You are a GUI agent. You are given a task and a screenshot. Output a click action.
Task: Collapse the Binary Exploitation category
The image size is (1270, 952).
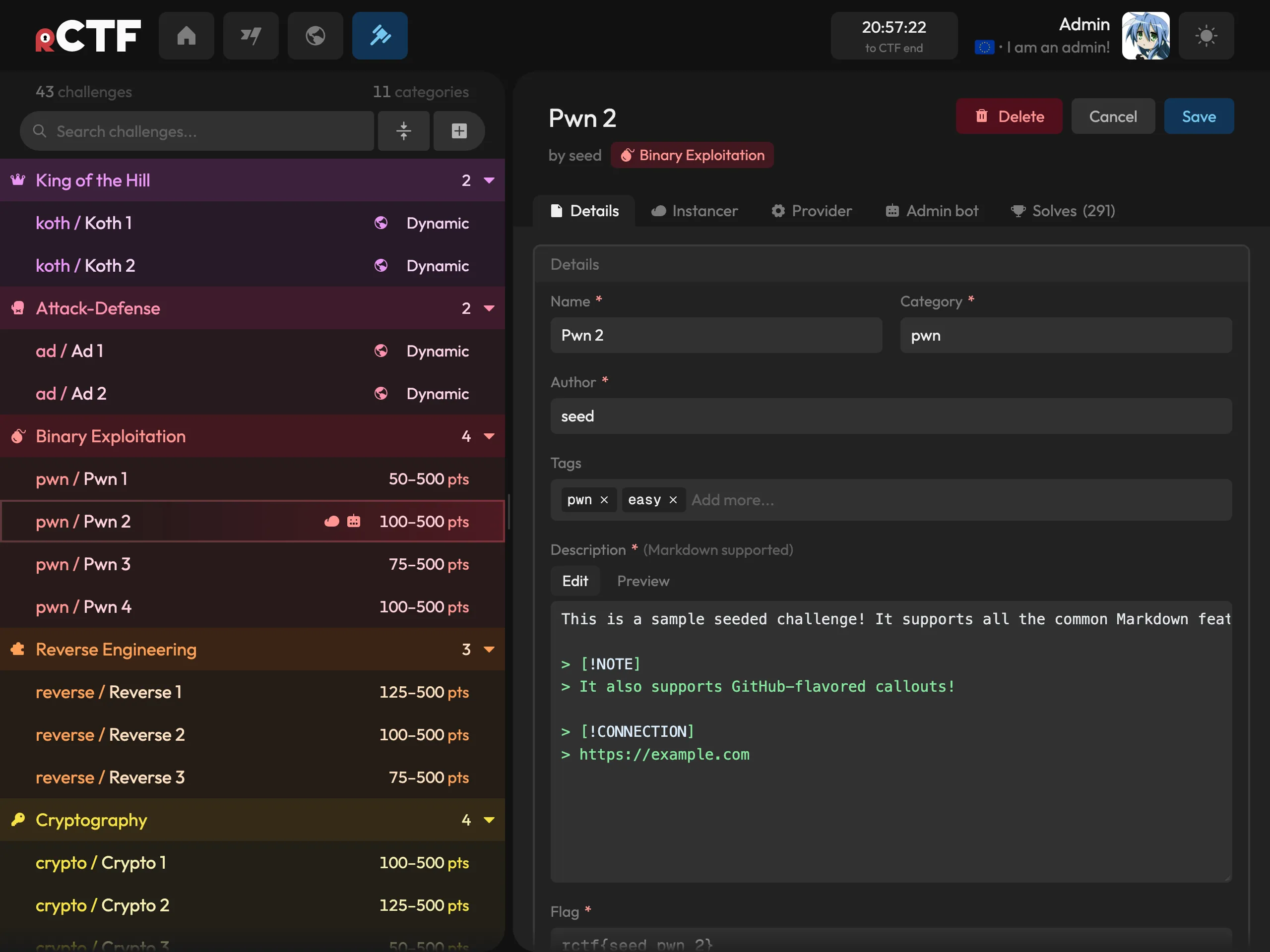click(x=489, y=436)
